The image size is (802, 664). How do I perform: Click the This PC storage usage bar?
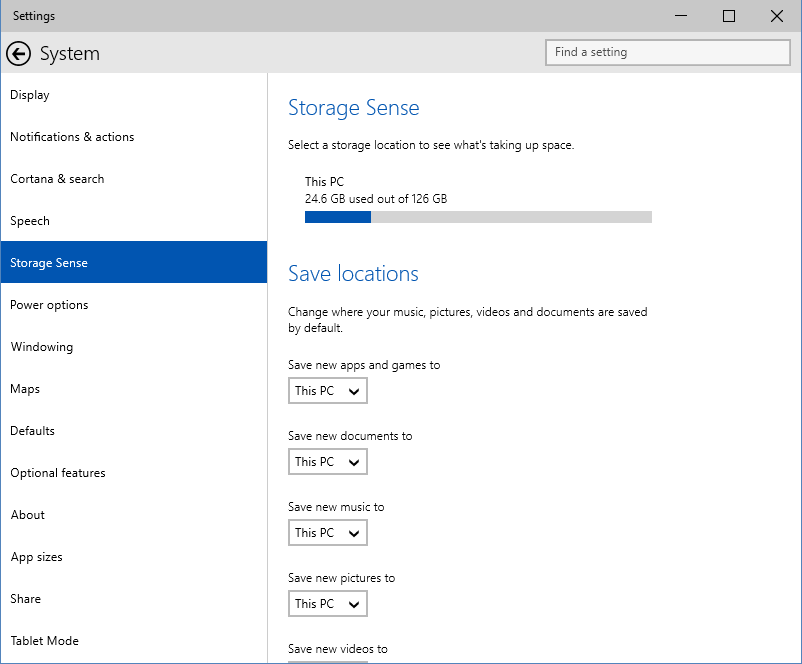pyautogui.click(x=478, y=216)
